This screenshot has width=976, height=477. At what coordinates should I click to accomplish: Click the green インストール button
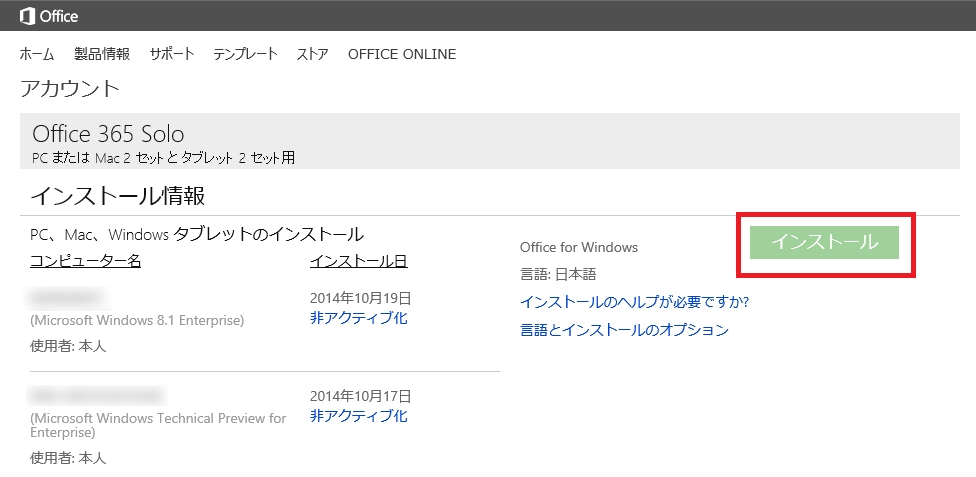[824, 242]
